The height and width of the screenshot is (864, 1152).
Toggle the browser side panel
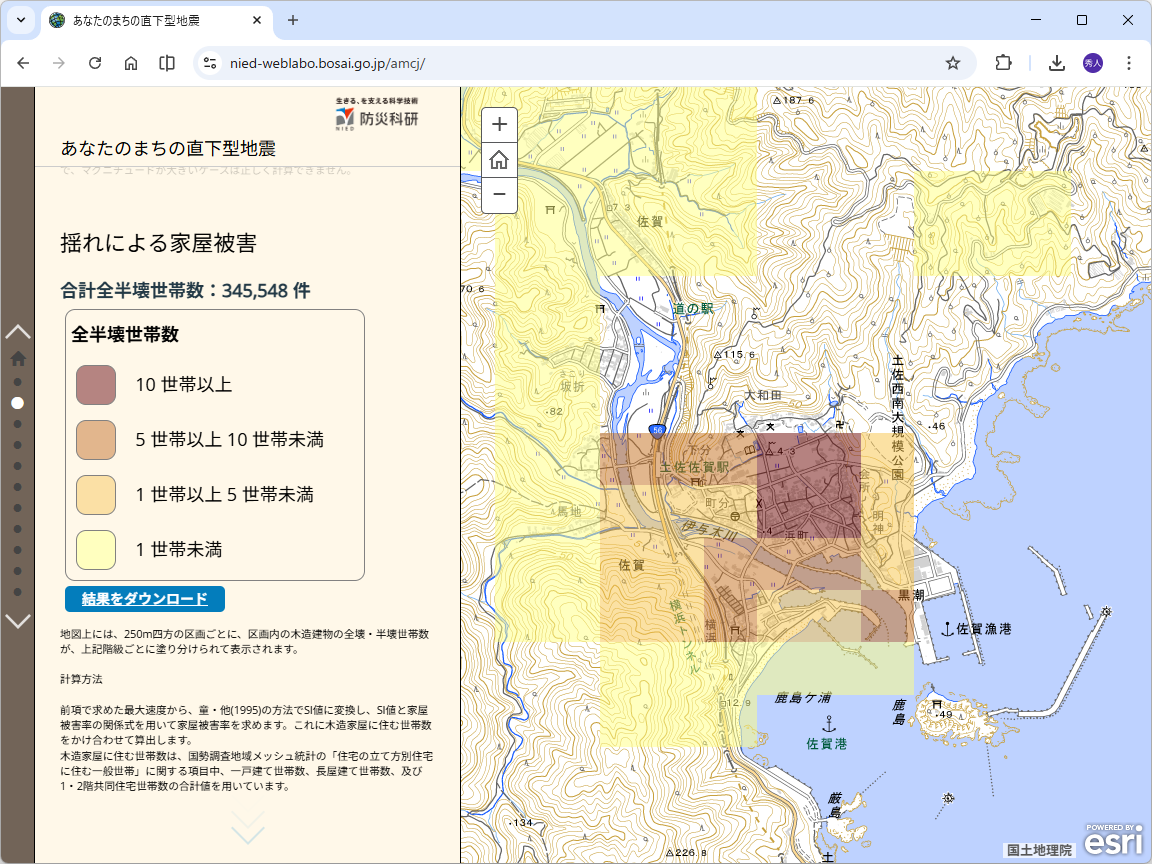click(x=167, y=63)
